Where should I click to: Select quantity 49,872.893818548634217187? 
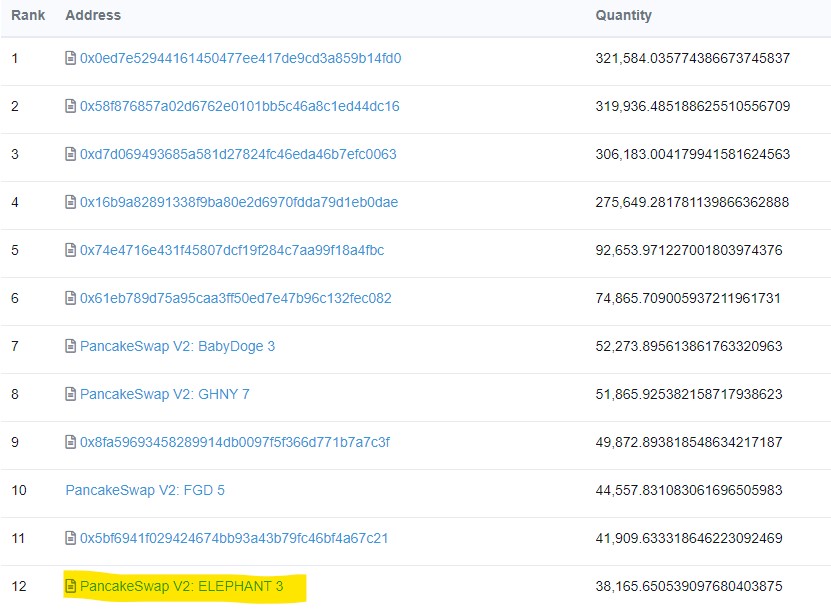[689, 442]
